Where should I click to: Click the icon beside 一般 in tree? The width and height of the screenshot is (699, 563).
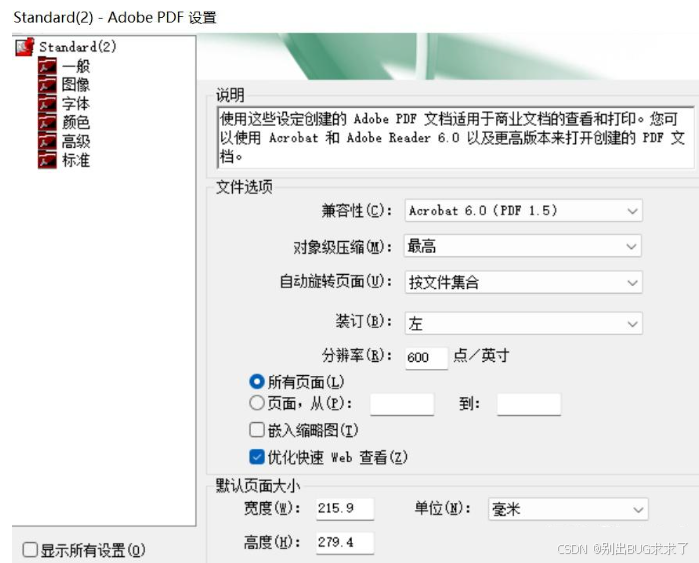click(47, 66)
